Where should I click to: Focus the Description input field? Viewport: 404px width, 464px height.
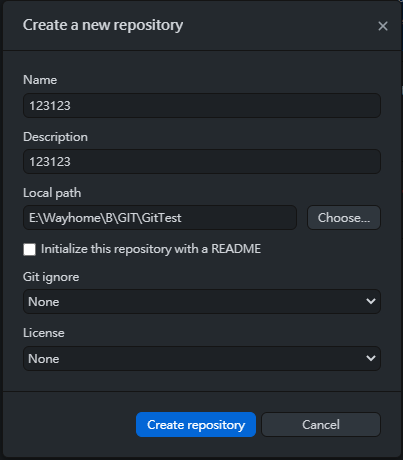pyautogui.click(x=202, y=162)
